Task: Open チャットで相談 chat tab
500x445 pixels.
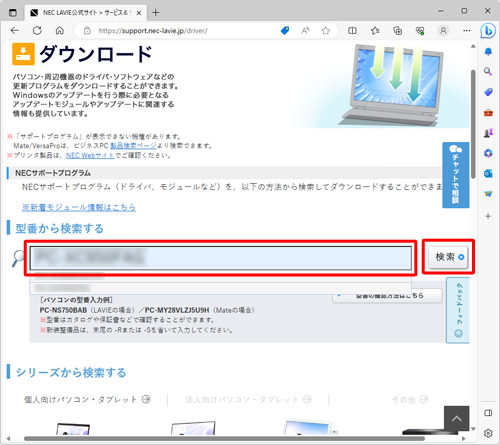Action: 456,175
